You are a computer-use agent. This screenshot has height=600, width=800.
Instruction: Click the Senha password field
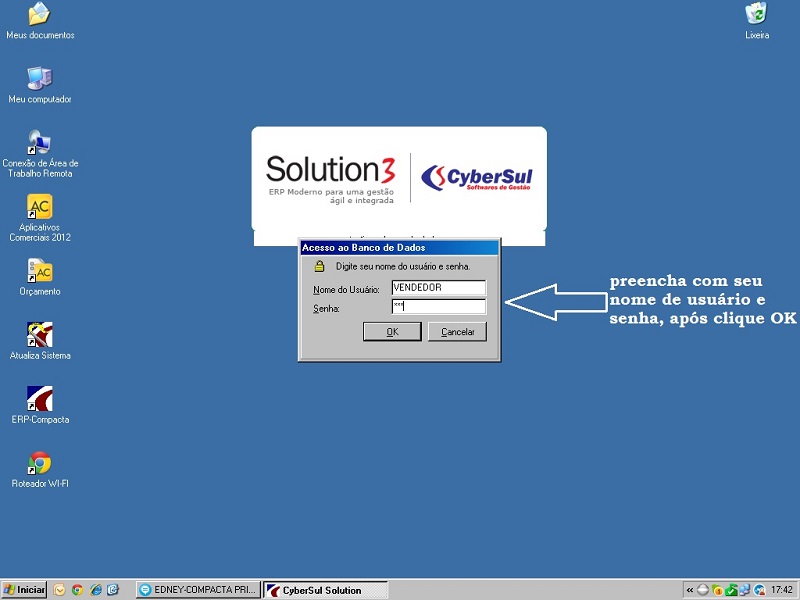pos(439,307)
